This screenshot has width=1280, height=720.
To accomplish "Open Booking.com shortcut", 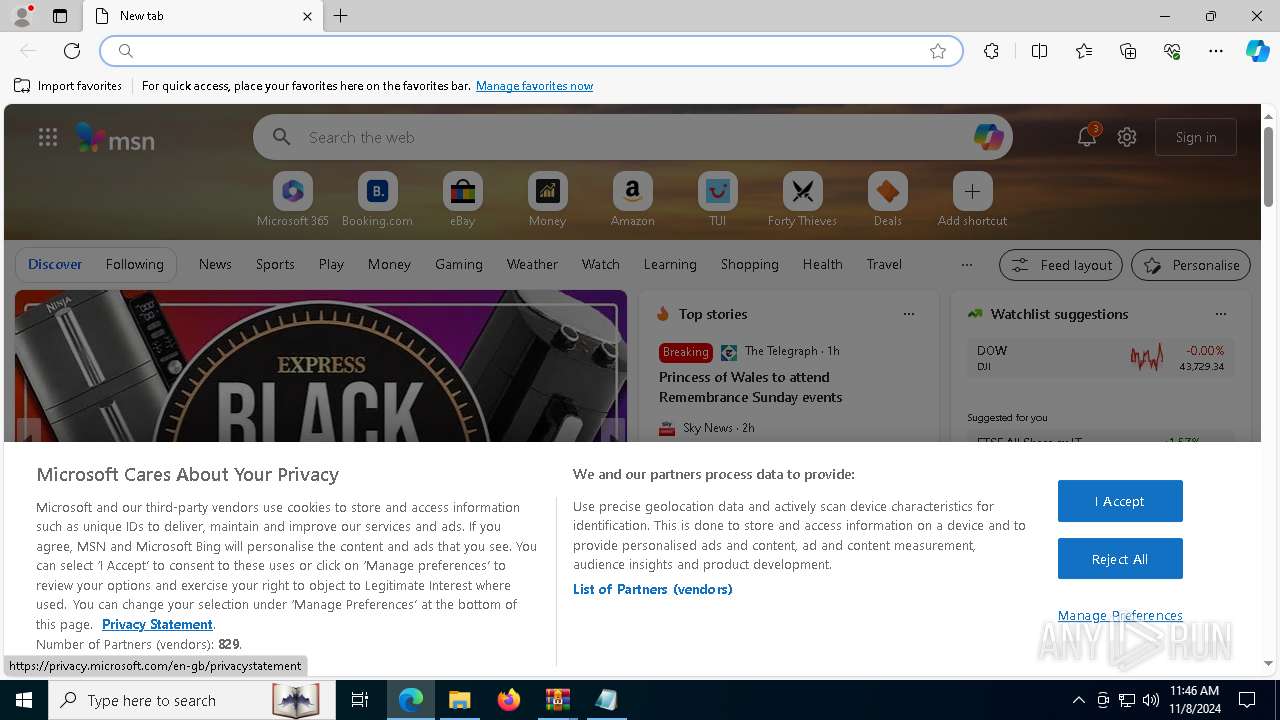I will 377,200.
